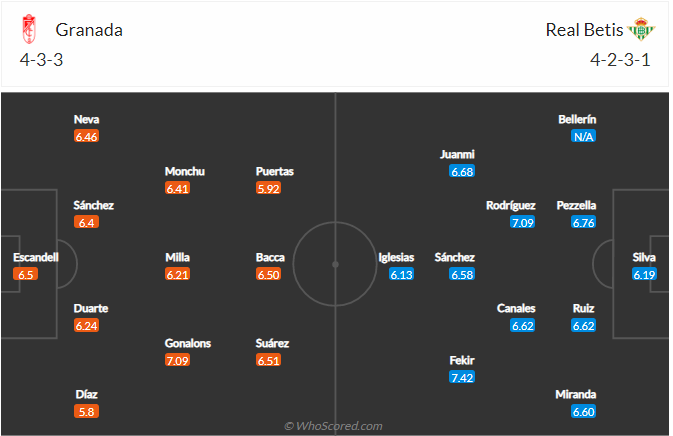Click Granada's 4-3-3 formation text
This screenshot has height=436, width=673.
pyautogui.click(x=42, y=59)
